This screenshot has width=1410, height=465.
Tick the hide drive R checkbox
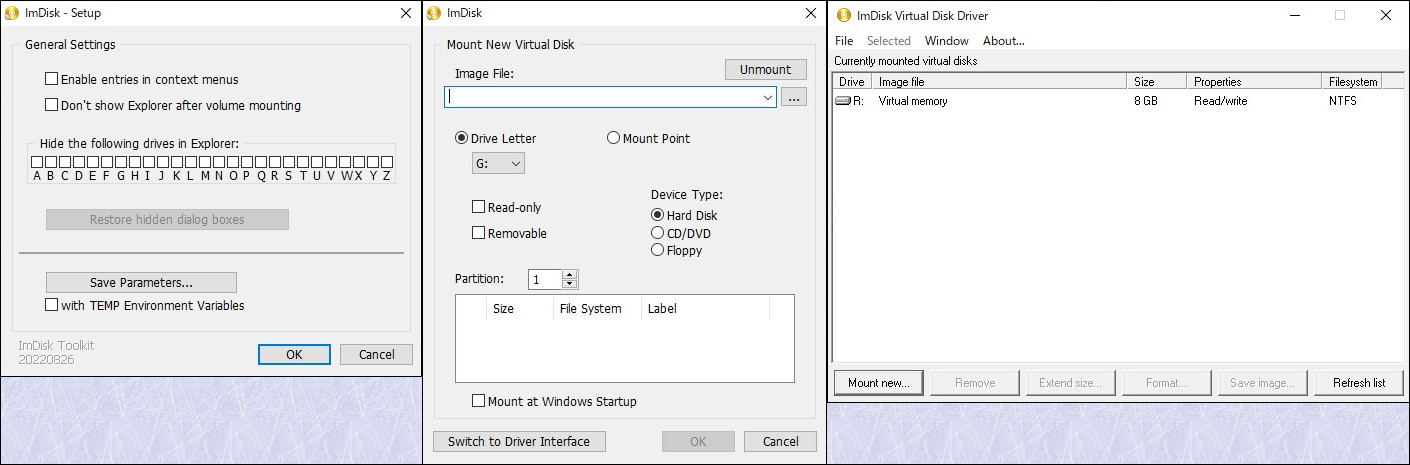point(275,161)
